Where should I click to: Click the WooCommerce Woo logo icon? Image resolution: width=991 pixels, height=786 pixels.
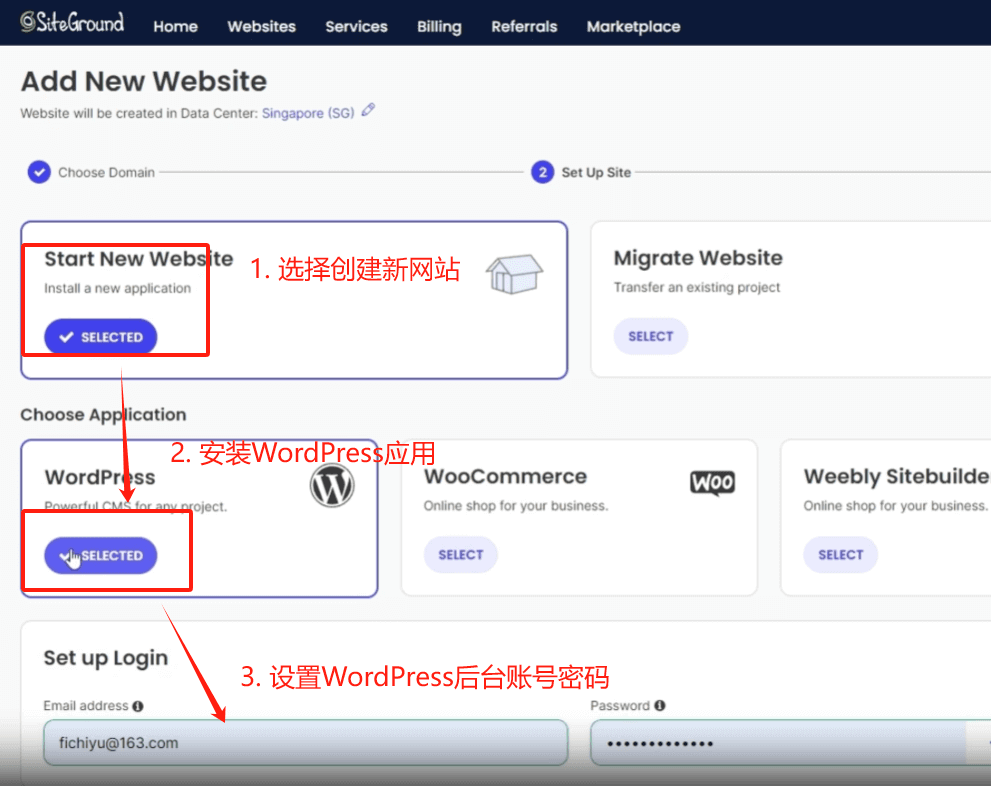coord(712,483)
